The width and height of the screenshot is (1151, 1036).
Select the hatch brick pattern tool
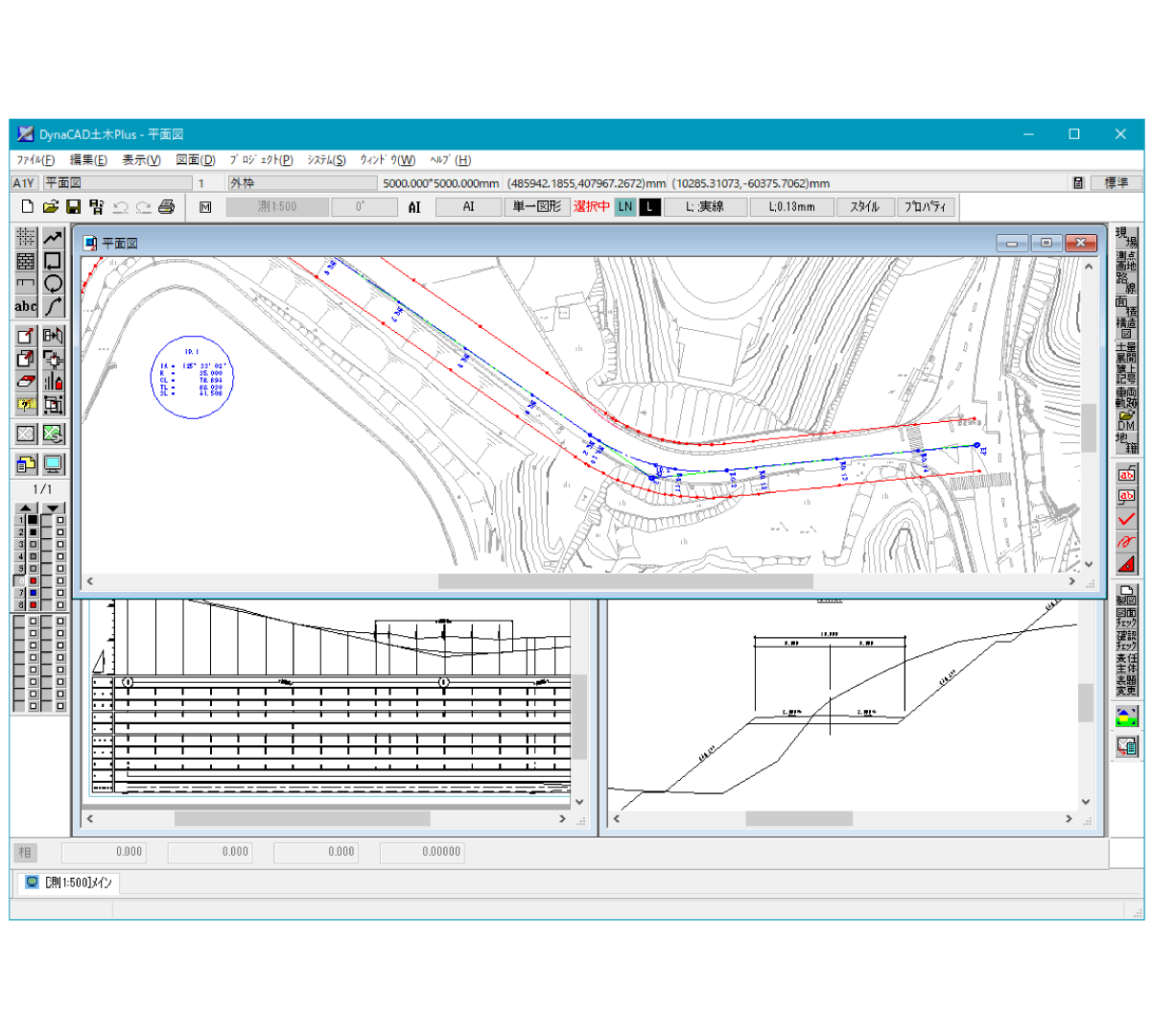(x=26, y=260)
